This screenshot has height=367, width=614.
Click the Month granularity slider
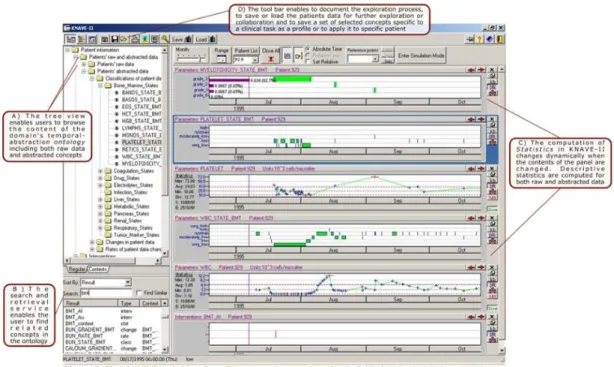click(x=191, y=58)
